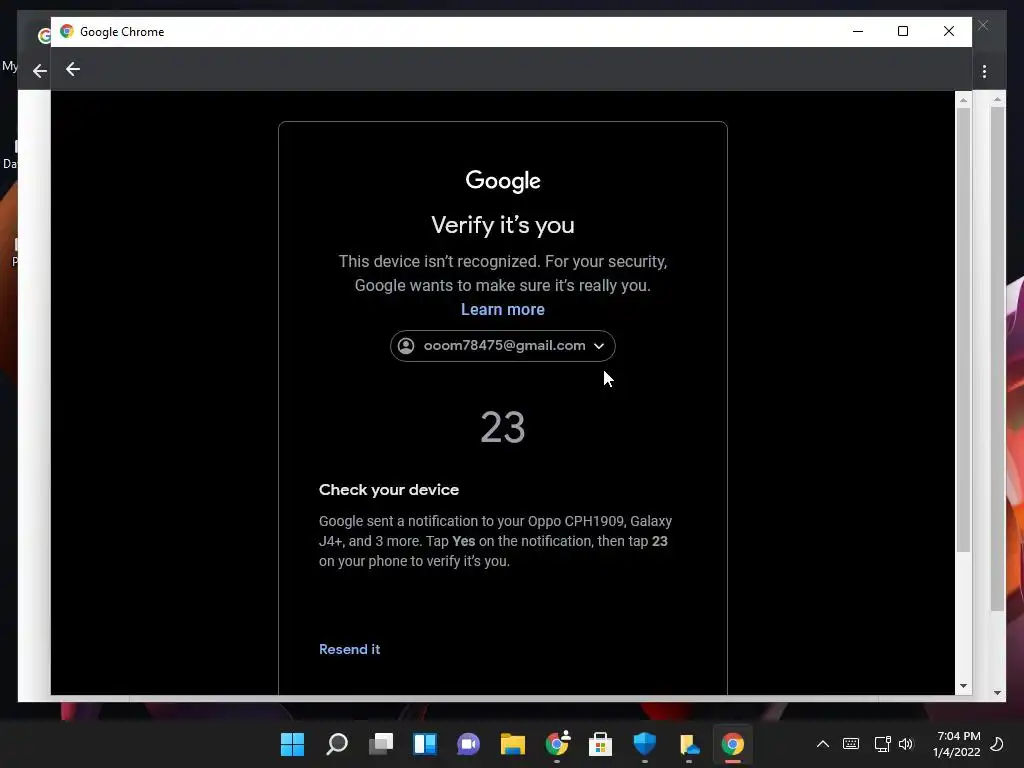Open the folder-with-cloud app on the taskbar

(689, 744)
